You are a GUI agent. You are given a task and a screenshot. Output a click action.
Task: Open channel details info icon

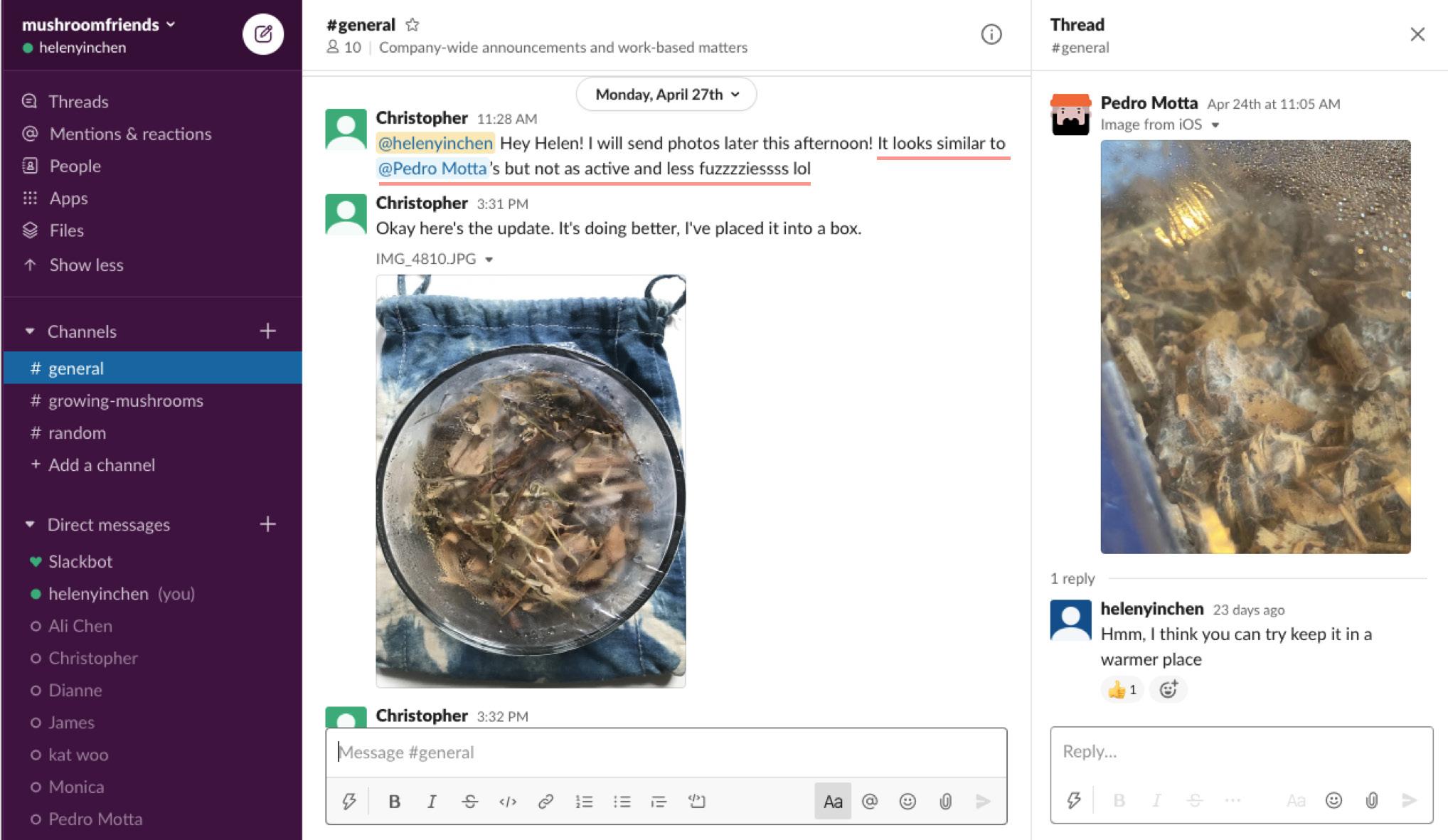coord(991,34)
